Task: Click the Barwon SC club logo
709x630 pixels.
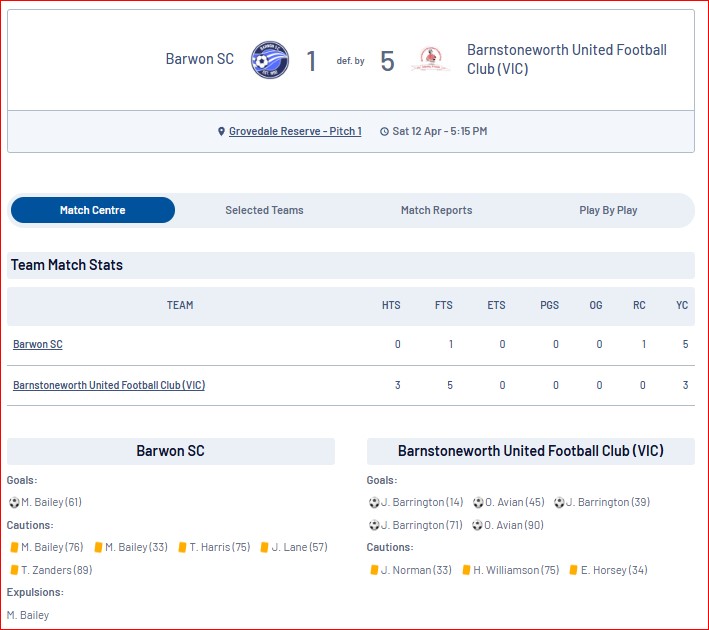Action: [270, 60]
